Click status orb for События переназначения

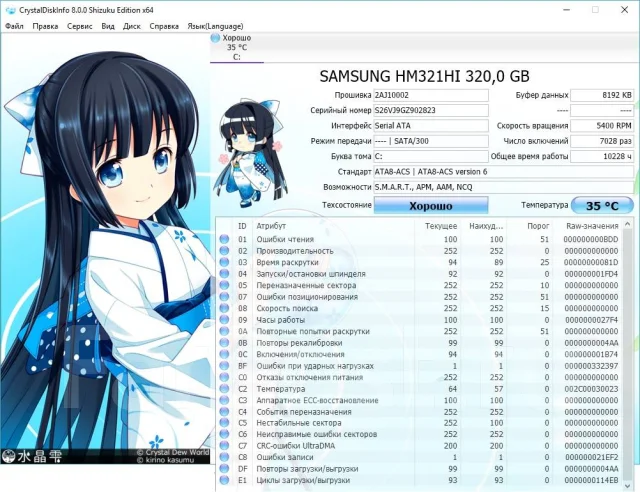[224, 412]
